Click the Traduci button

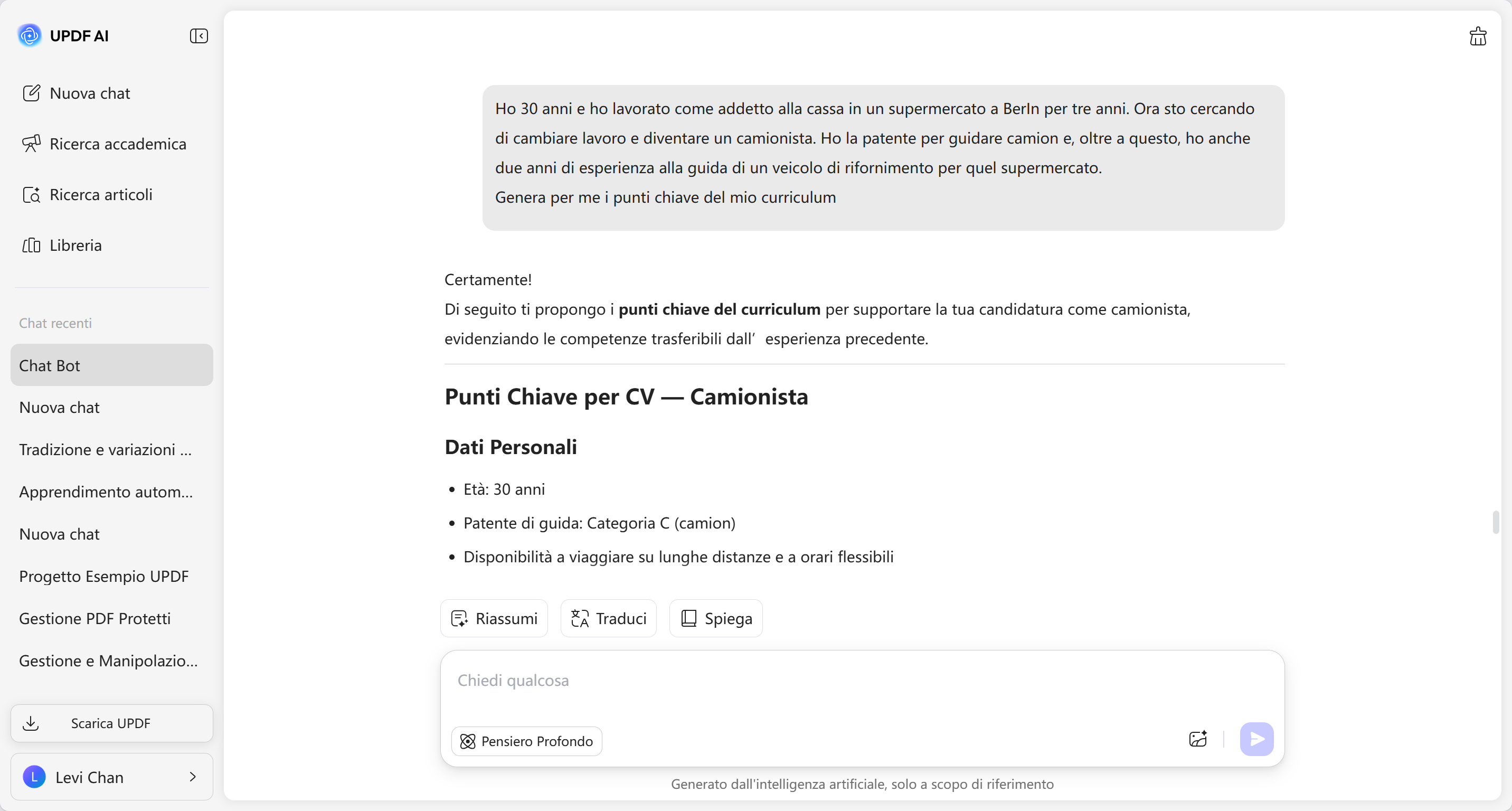click(608, 618)
